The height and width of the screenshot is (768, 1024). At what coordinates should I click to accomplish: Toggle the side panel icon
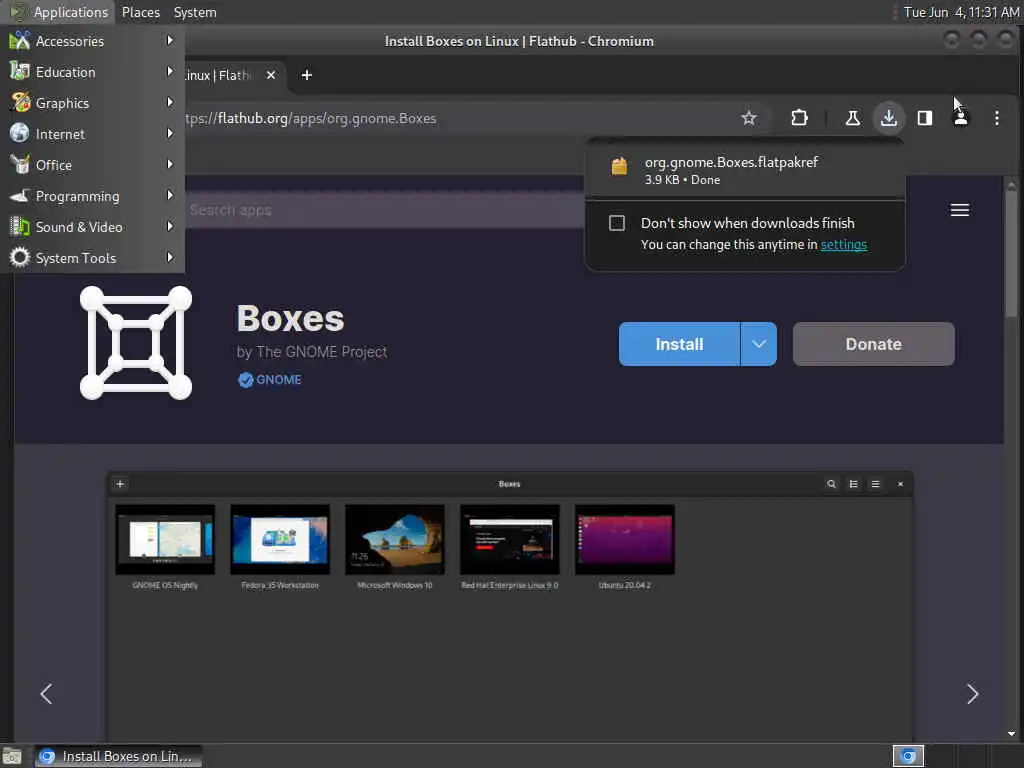click(x=925, y=118)
